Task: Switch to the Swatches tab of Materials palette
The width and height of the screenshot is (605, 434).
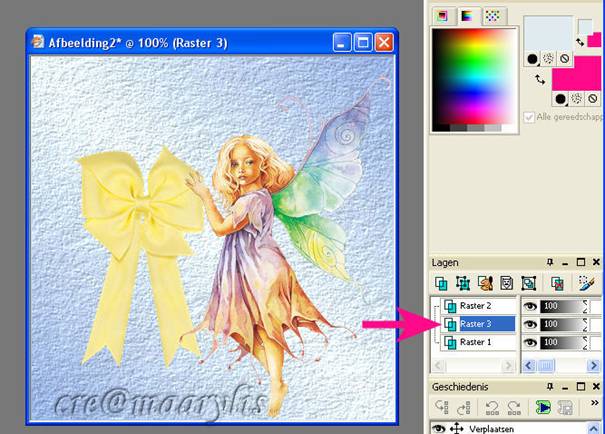Action: tap(492, 16)
